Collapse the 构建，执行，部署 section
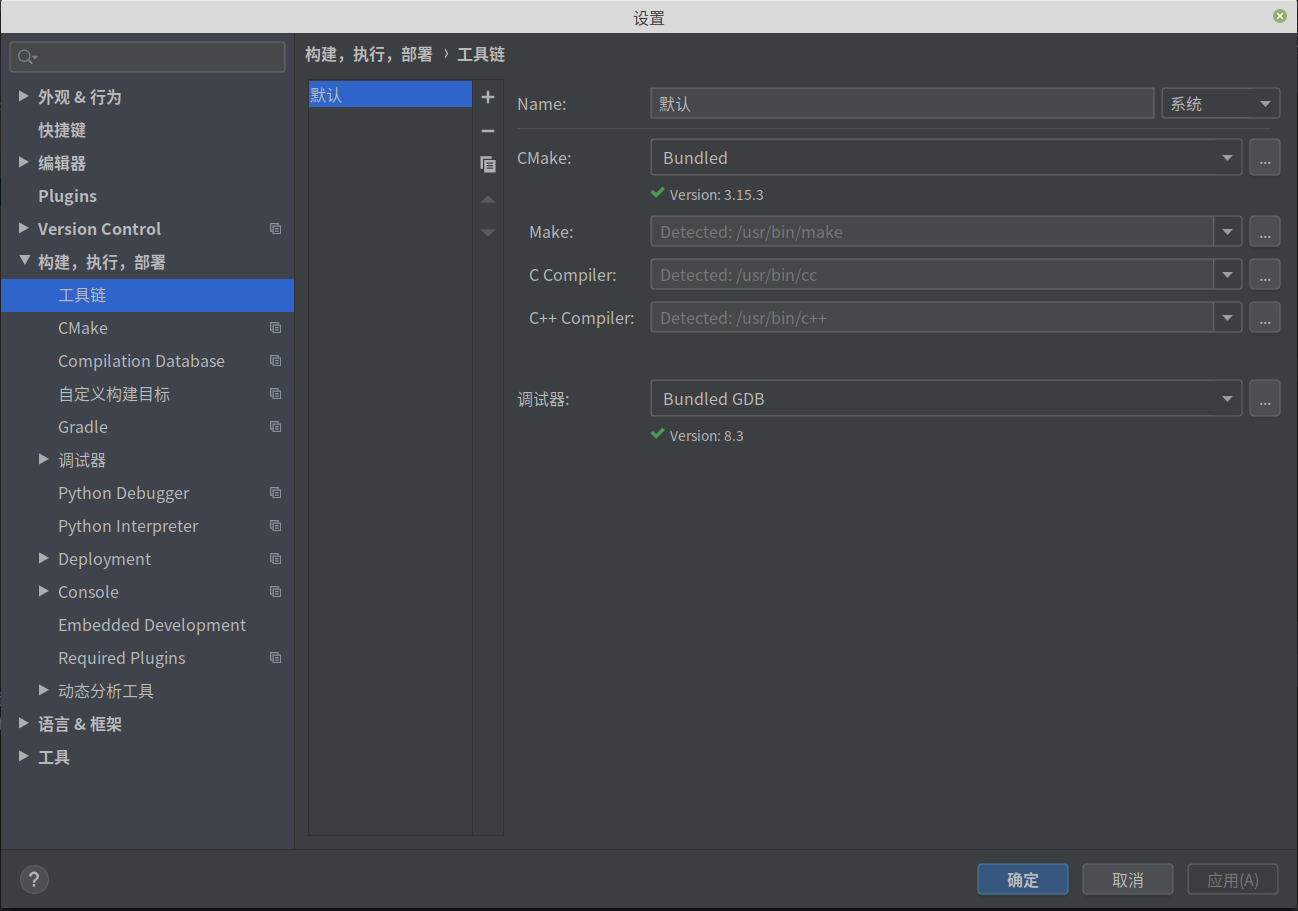1298x911 pixels. (24, 261)
